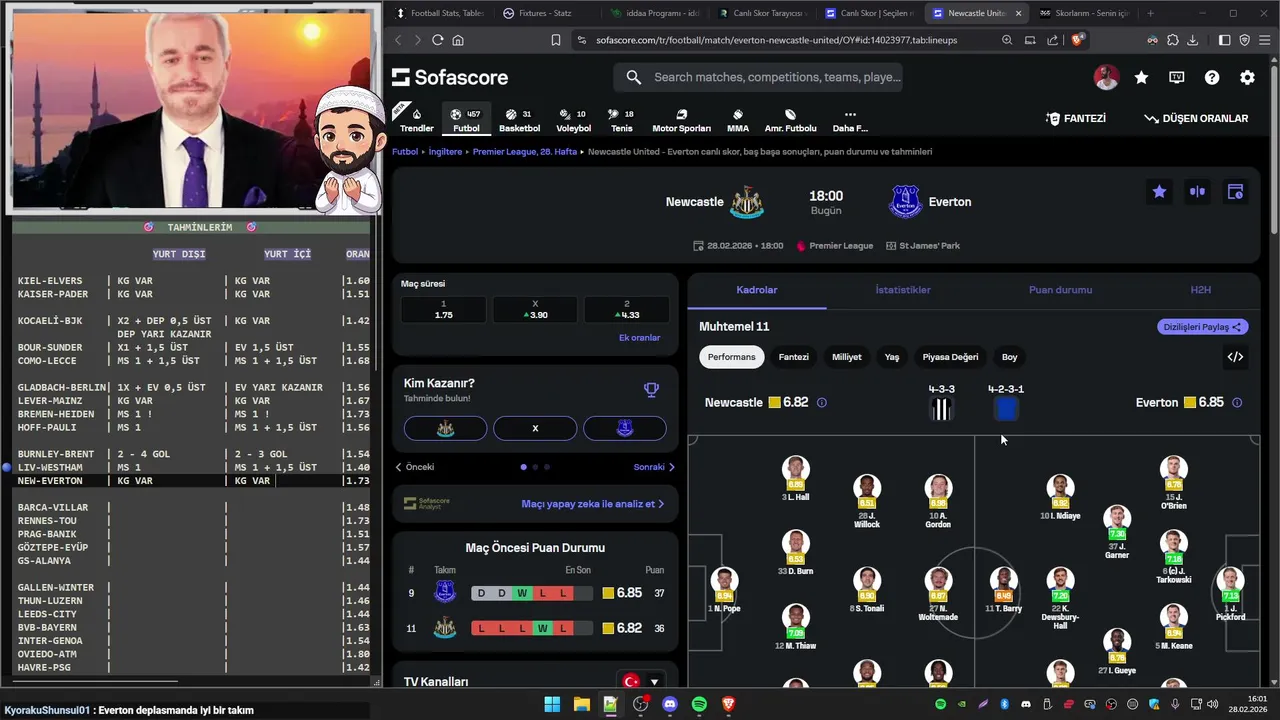The image size is (1280, 720).
Task: Go back to Önceki card
Action: click(414, 467)
